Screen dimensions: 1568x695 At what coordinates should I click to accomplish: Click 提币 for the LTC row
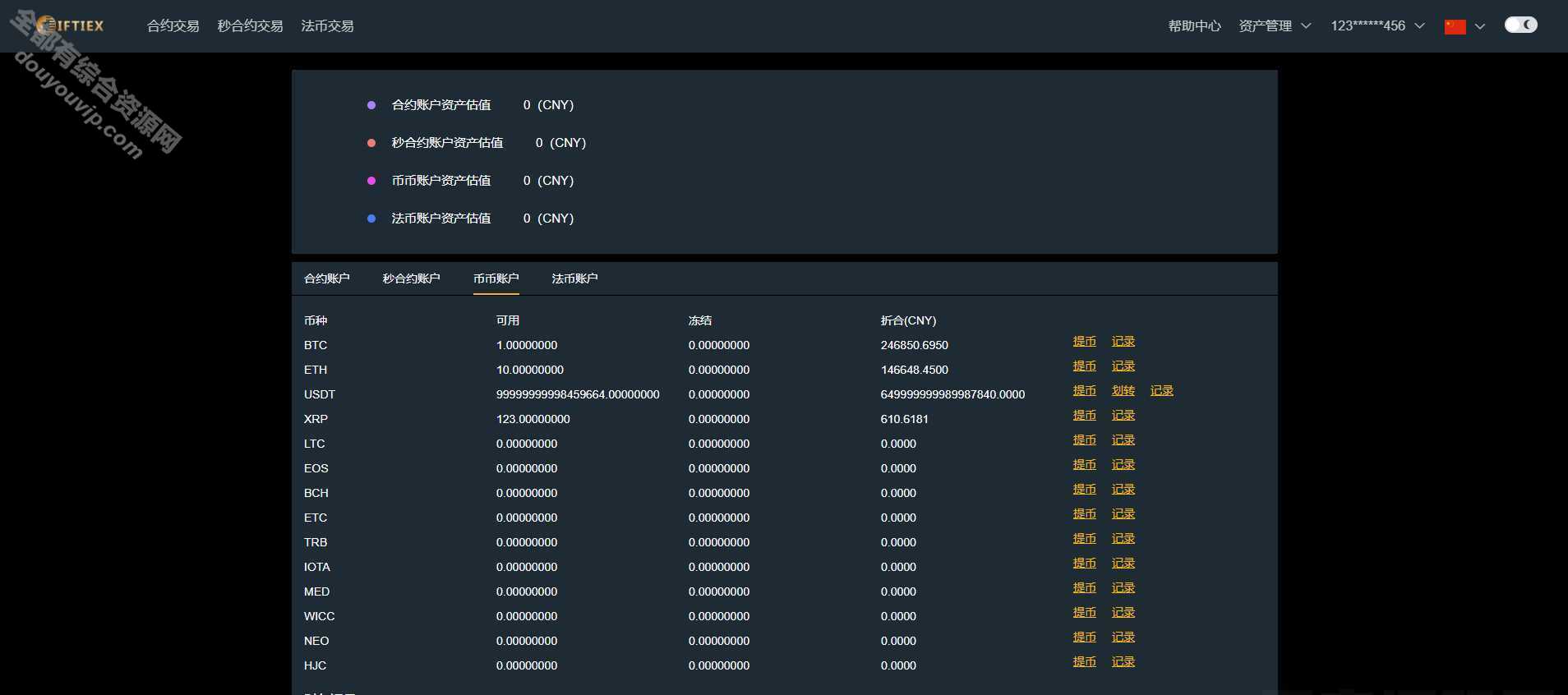[1084, 440]
